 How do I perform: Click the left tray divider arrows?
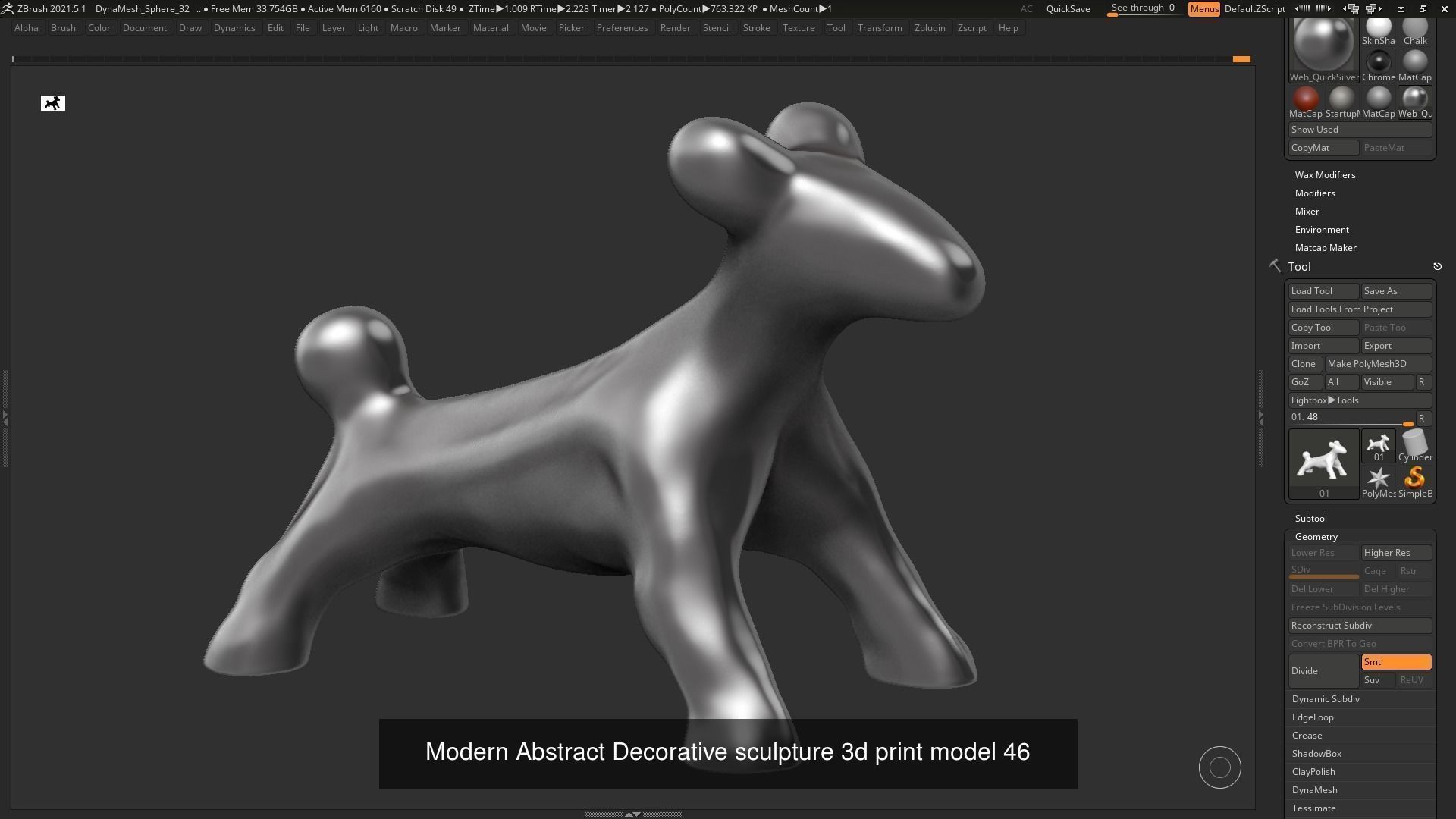point(5,417)
